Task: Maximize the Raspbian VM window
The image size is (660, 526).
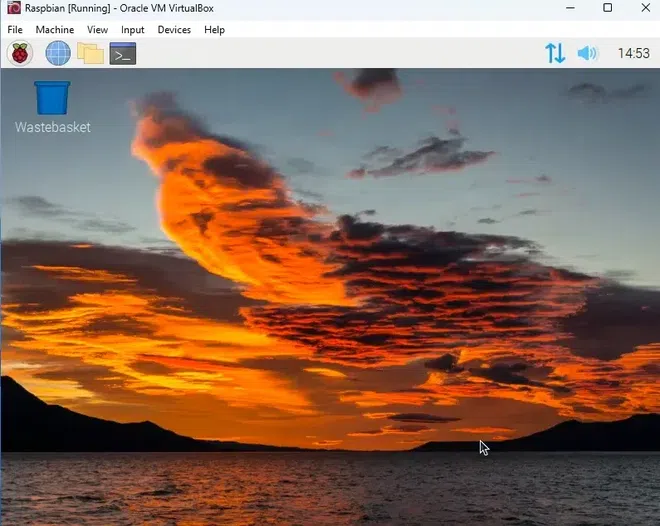Action: point(607,8)
